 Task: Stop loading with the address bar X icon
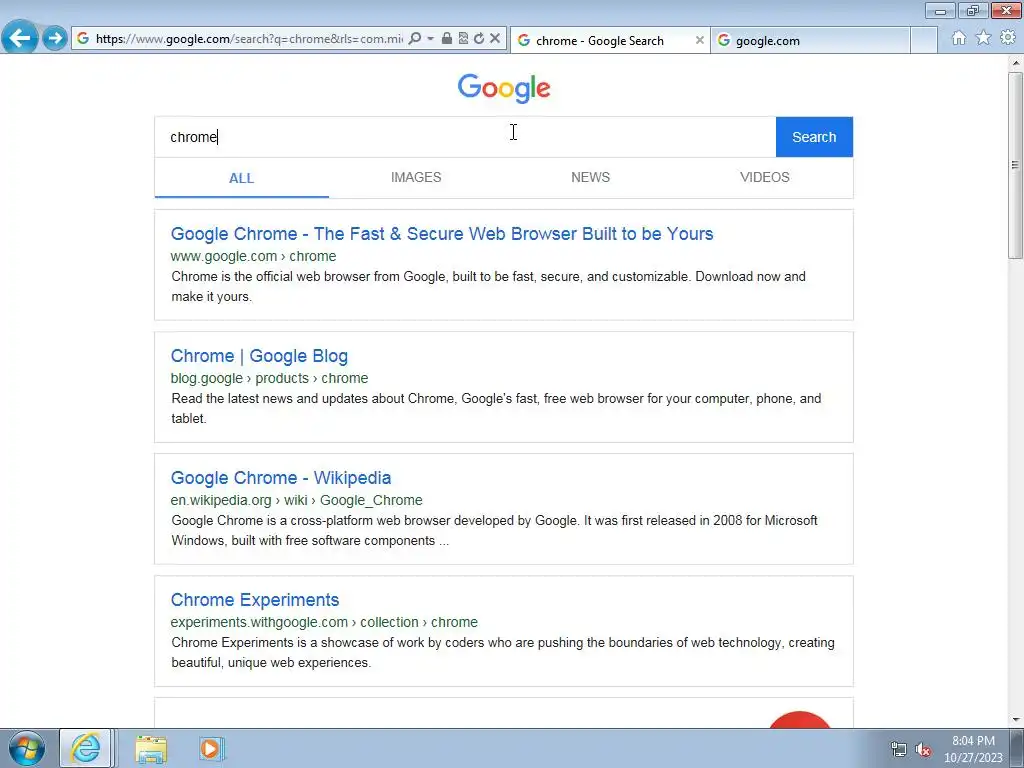pyautogui.click(x=495, y=39)
